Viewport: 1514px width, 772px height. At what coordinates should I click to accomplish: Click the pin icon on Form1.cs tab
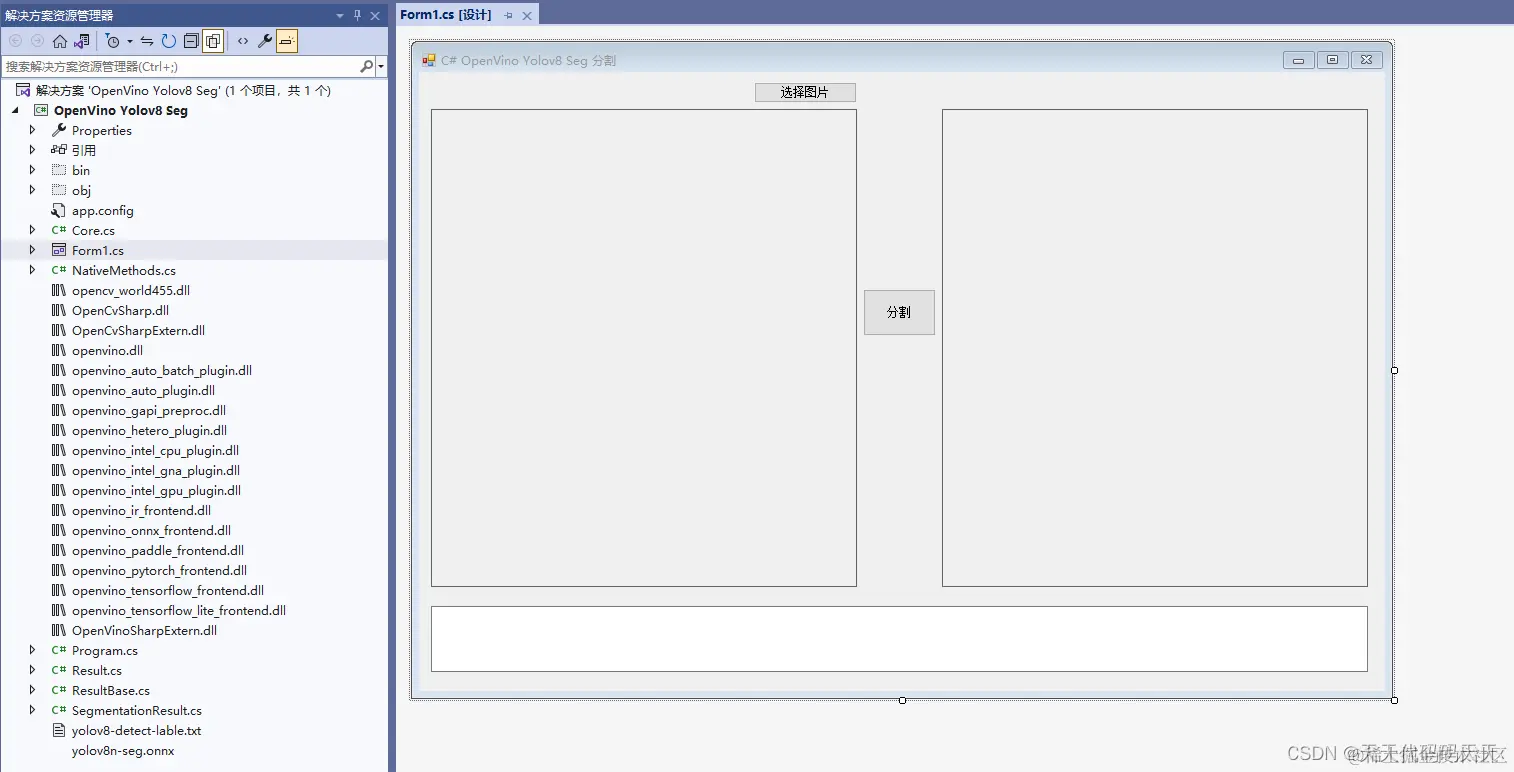[509, 15]
